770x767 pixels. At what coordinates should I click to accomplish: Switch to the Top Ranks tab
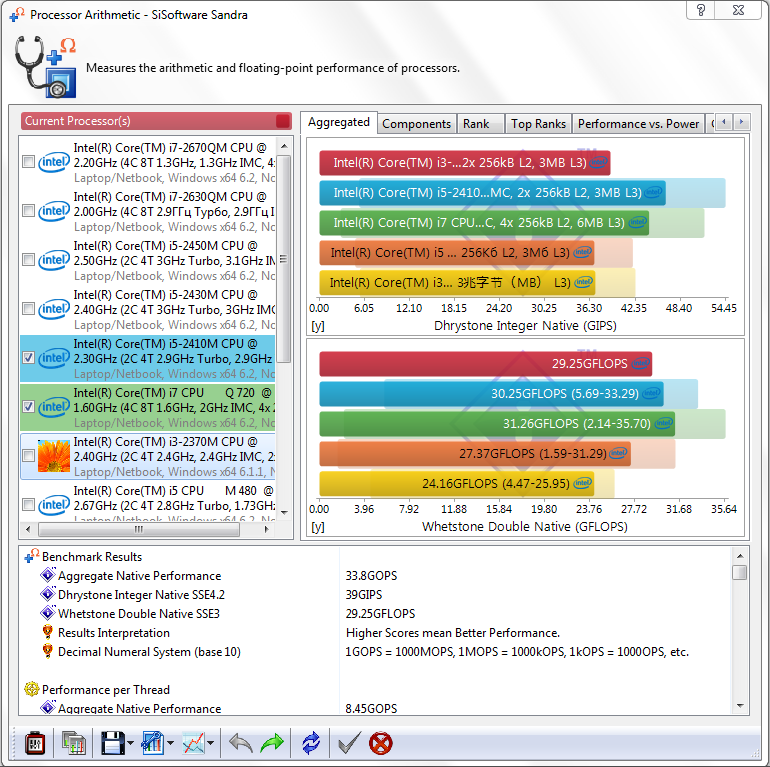[538, 124]
